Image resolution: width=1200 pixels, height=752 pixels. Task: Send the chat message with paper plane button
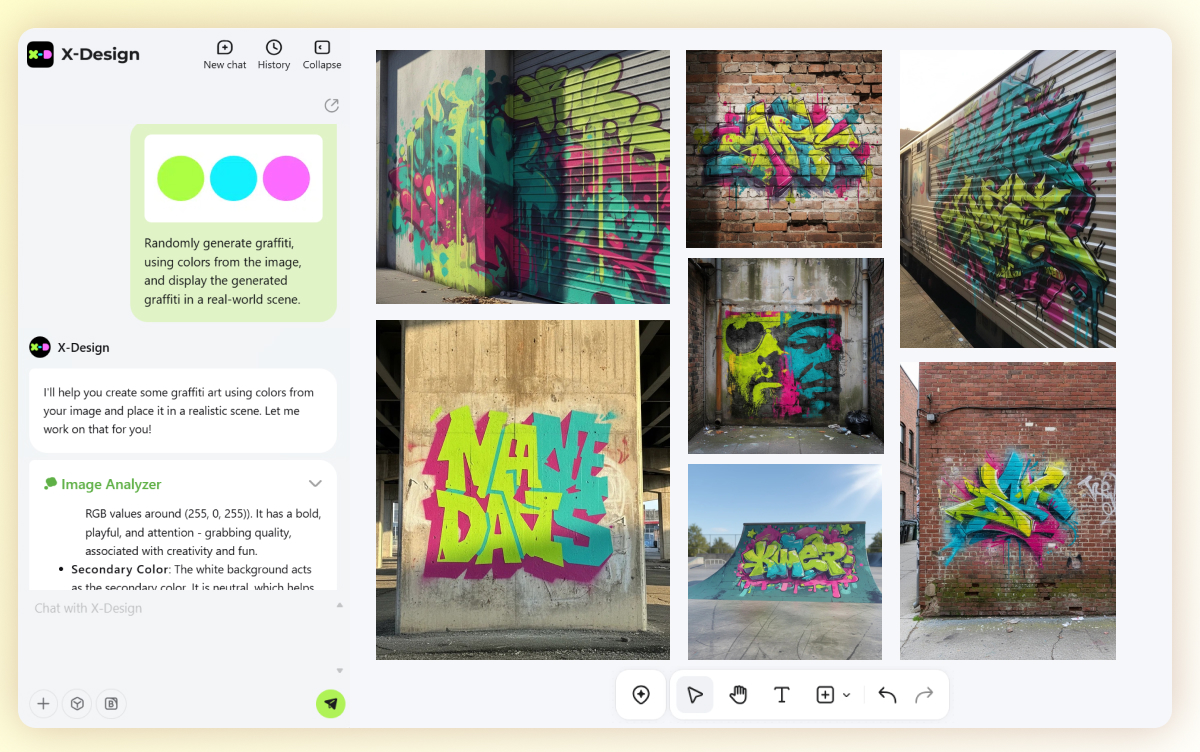(331, 704)
